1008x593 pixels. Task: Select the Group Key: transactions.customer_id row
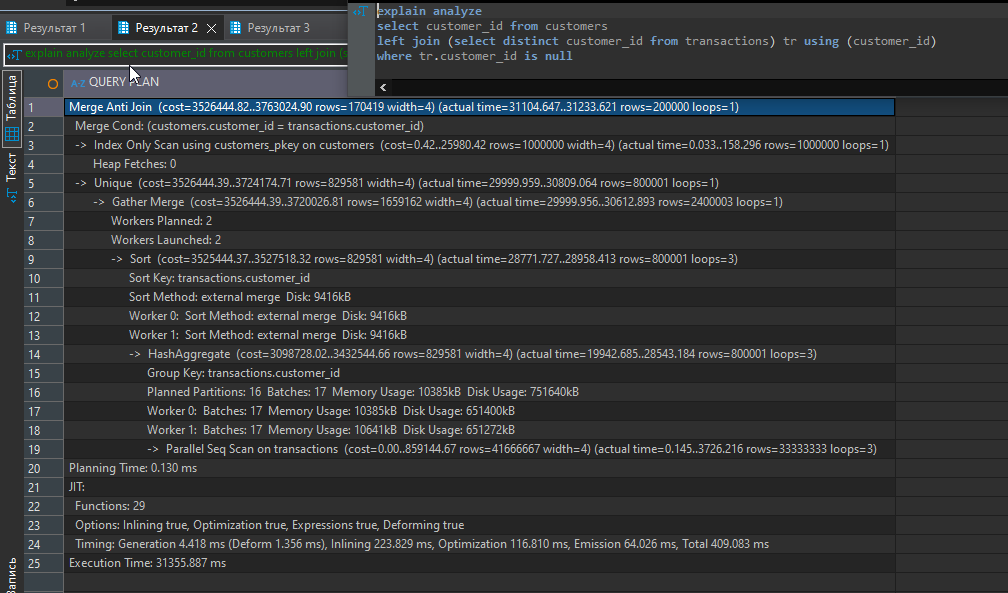coord(479,373)
